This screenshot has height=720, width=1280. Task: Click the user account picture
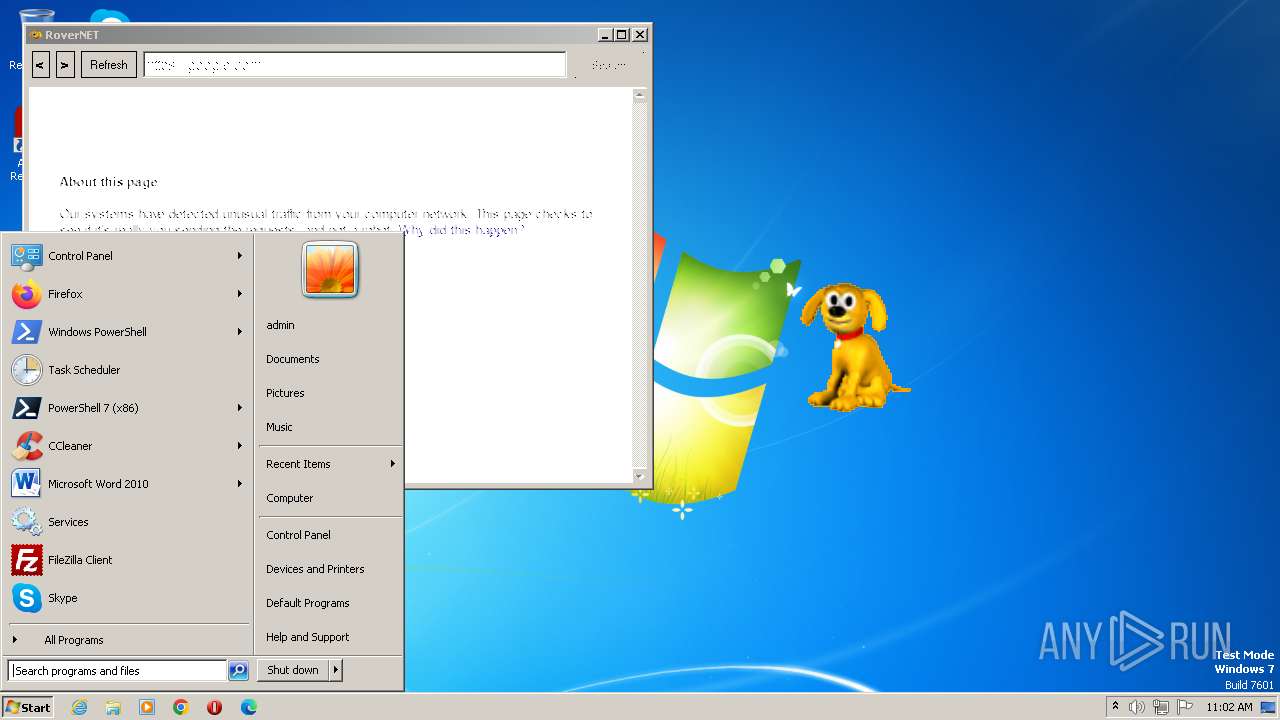click(330, 270)
